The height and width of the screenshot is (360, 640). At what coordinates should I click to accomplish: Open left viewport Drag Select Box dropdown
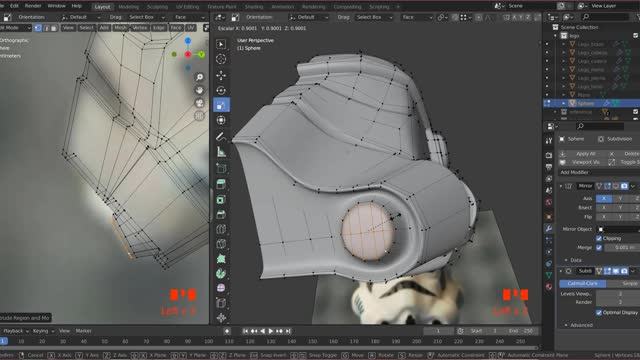click(x=147, y=17)
